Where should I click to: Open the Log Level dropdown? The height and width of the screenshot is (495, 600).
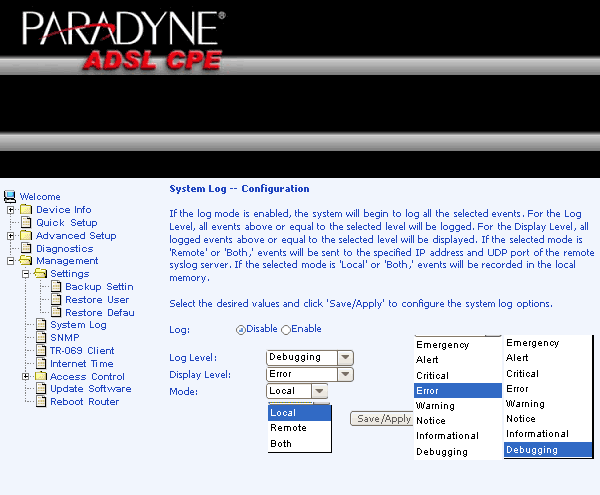310,358
